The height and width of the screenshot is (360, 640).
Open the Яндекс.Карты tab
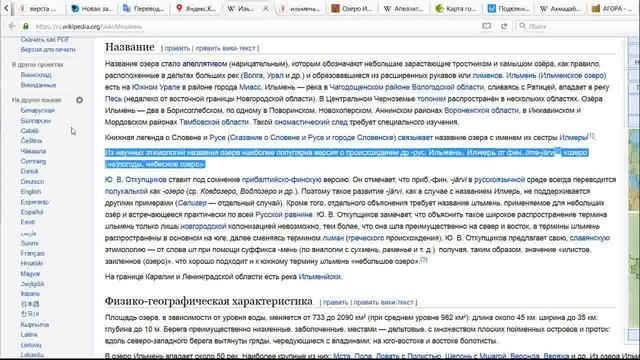tap(196, 8)
